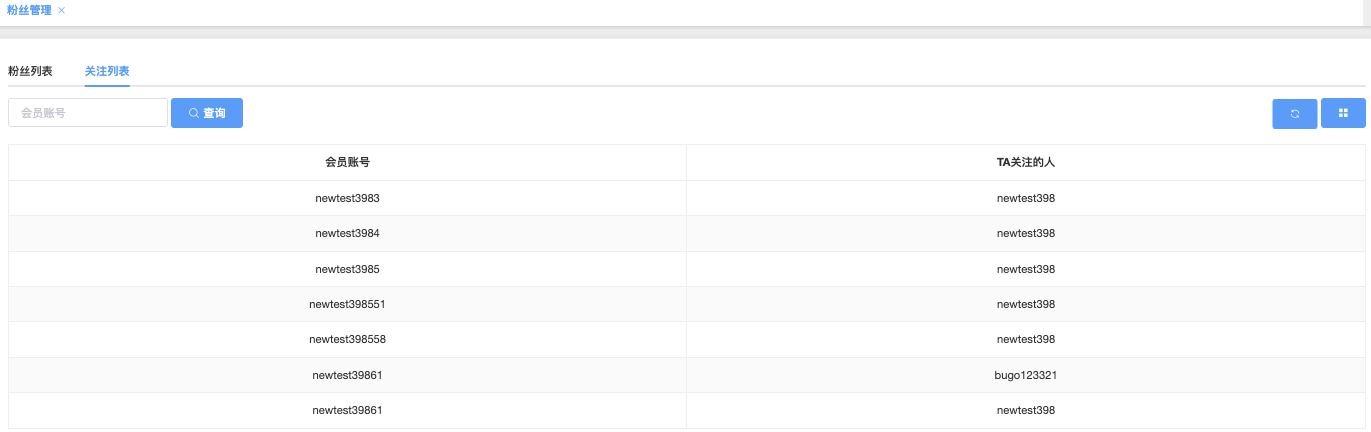Close the 粉丝管理 page tab
Viewport: 1371px width, 432px height.
click(62, 10)
